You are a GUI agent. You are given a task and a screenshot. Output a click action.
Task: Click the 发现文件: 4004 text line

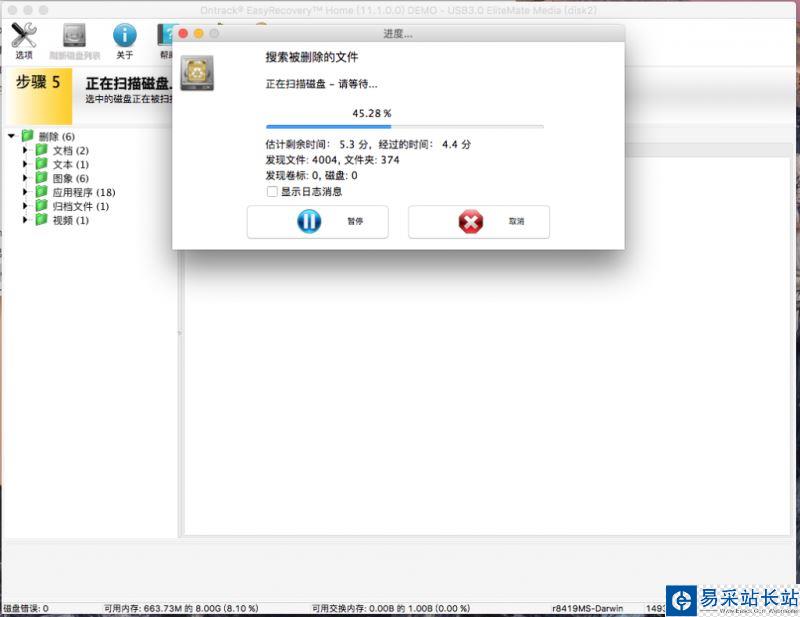pos(333,160)
